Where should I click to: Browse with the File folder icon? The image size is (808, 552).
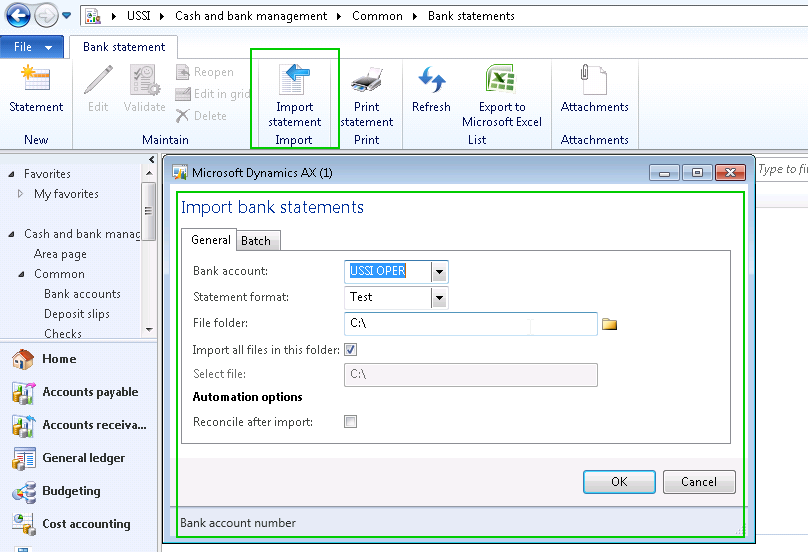[x=609, y=324]
